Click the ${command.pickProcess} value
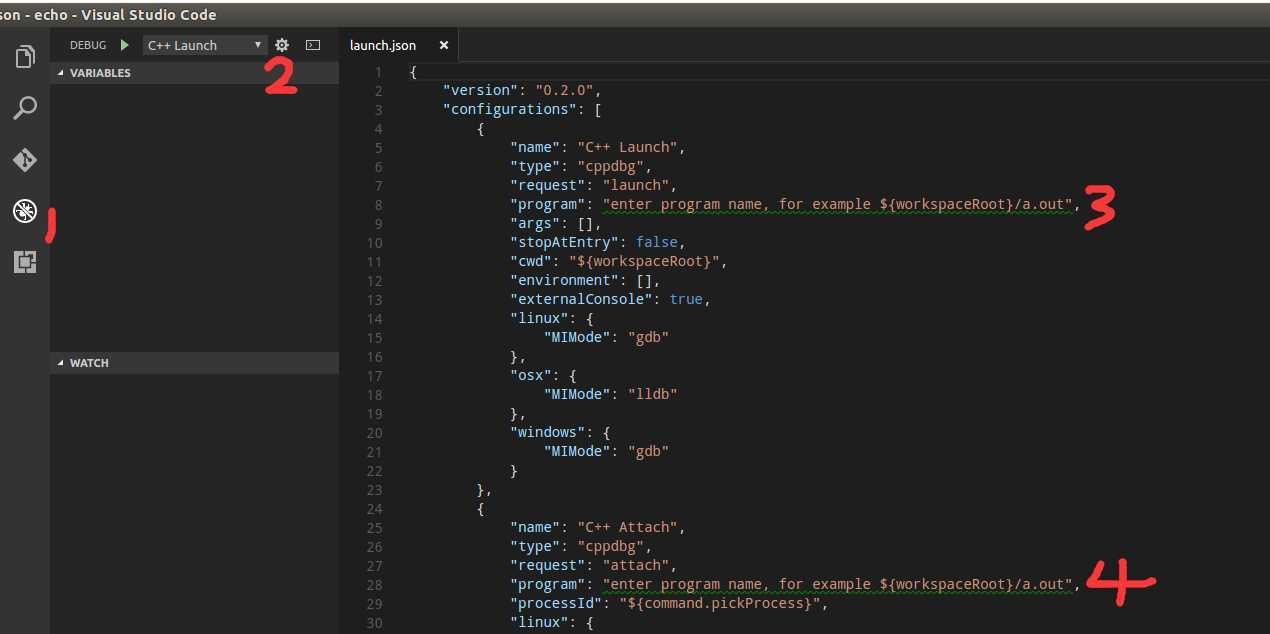Screen dimensions: 1270x634 coord(719,603)
